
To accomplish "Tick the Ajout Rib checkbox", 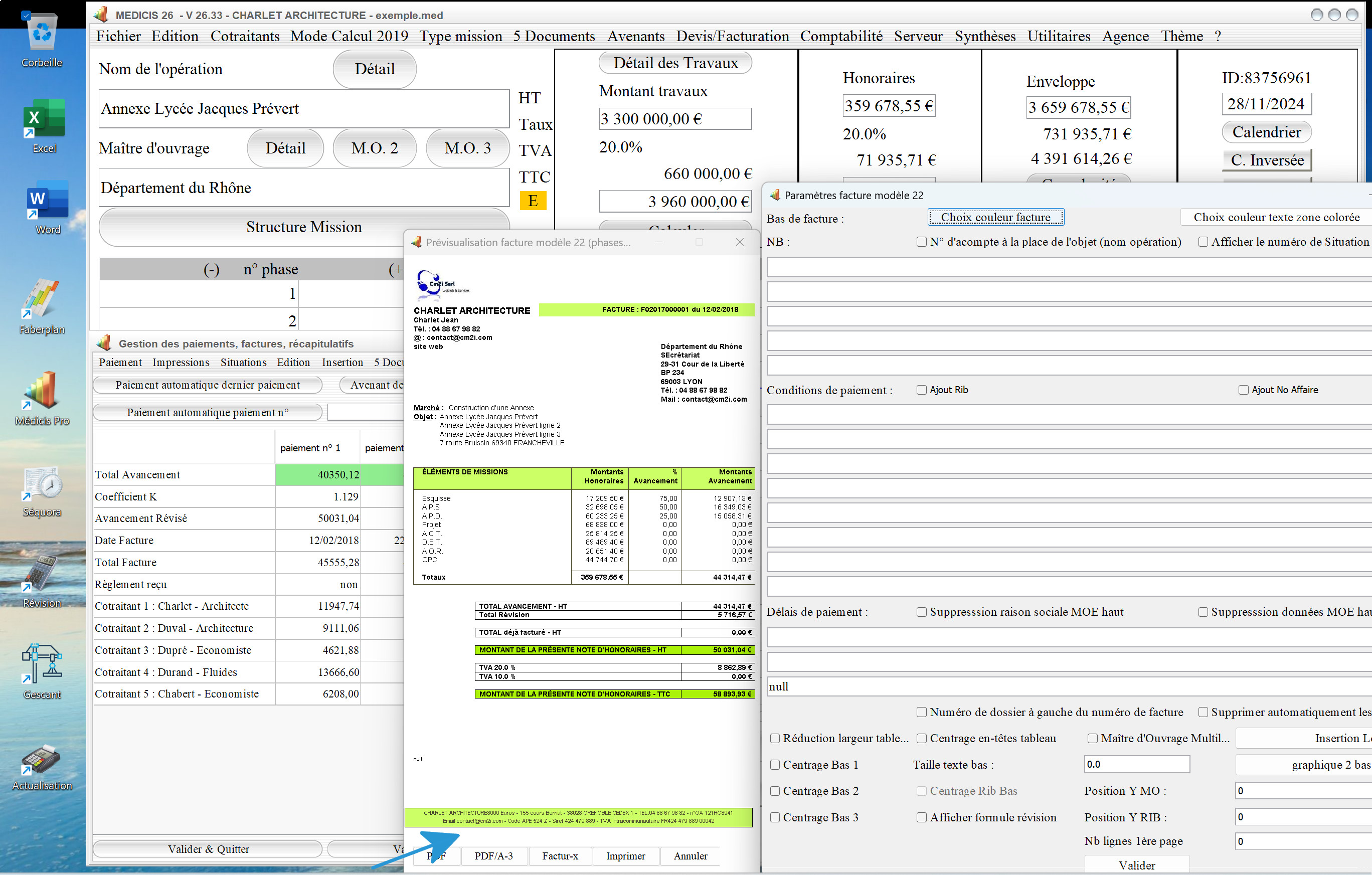I will coord(921,390).
